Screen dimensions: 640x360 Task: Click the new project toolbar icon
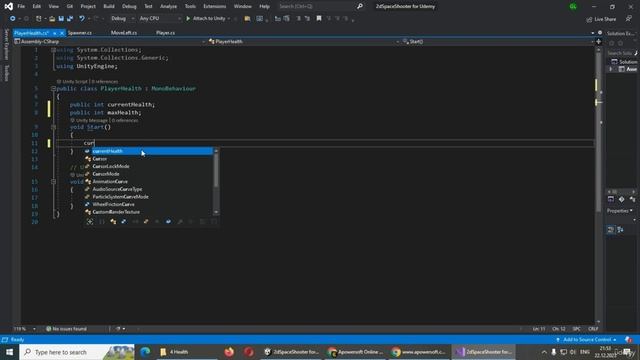click(38, 18)
